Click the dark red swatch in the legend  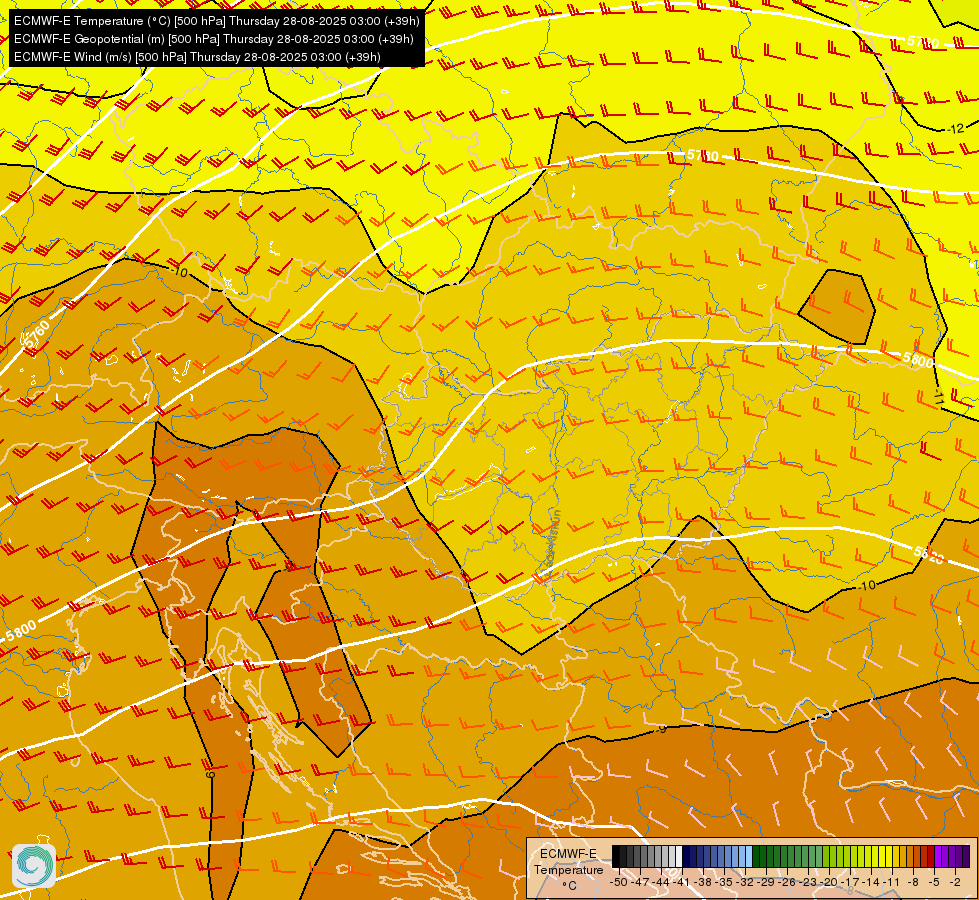pos(930,856)
